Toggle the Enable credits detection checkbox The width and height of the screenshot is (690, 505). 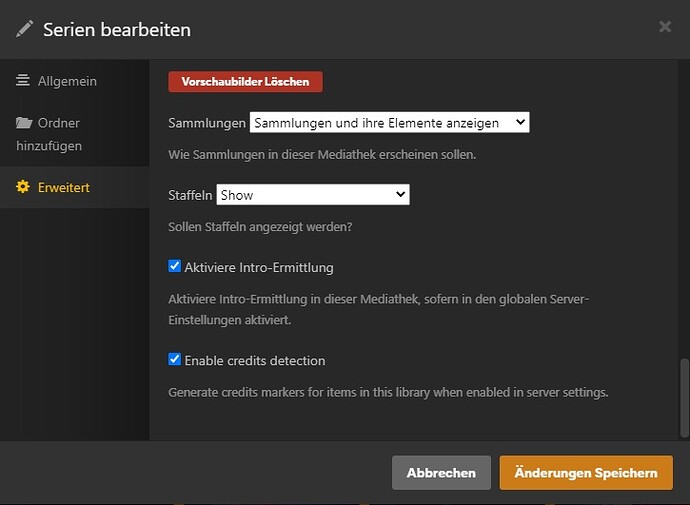175,359
